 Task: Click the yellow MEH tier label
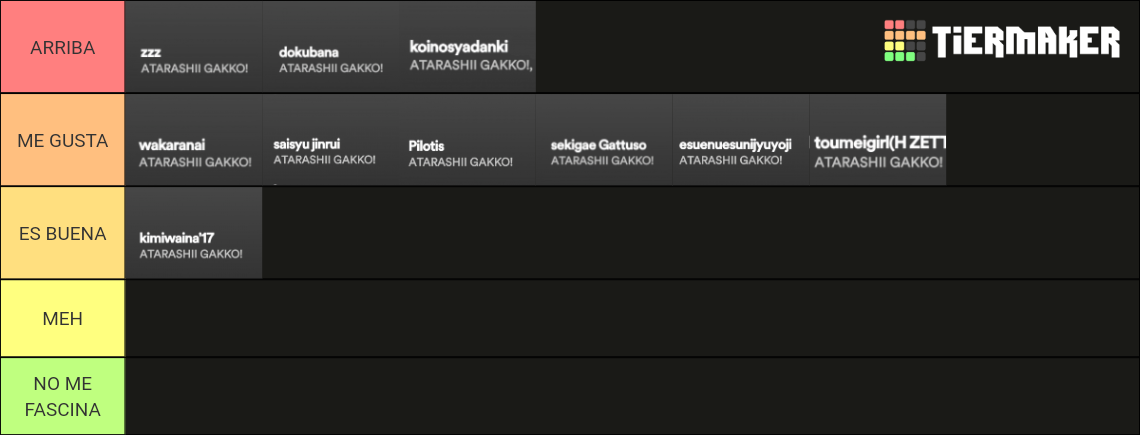point(63,318)
